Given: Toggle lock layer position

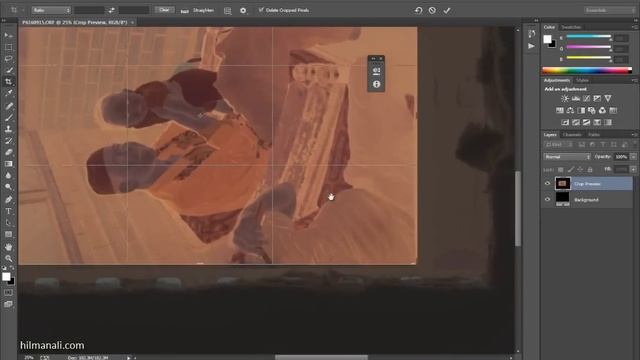Looking at the screenshot, I should [x=580, y=169].
